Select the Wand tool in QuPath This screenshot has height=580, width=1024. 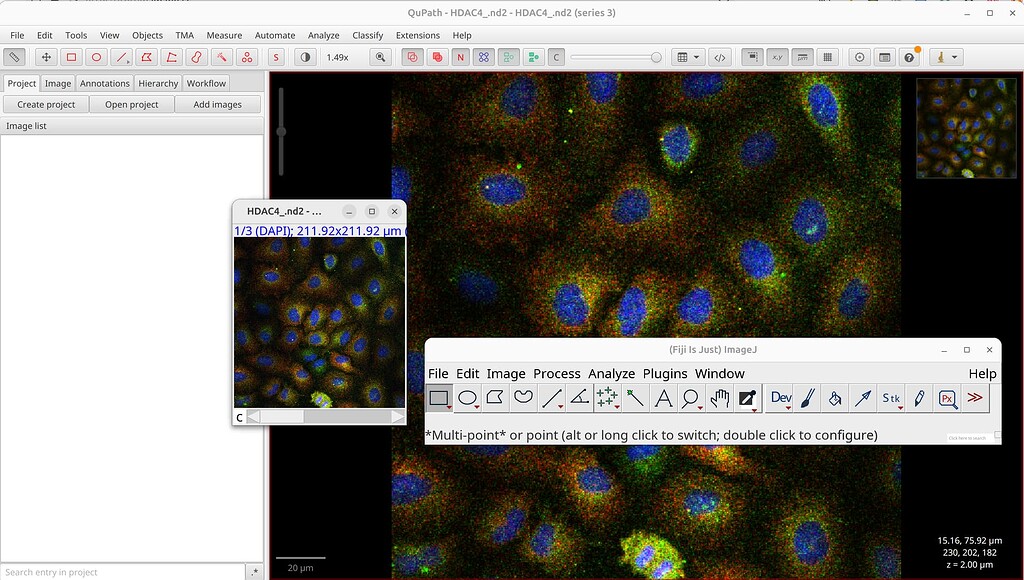222,57
